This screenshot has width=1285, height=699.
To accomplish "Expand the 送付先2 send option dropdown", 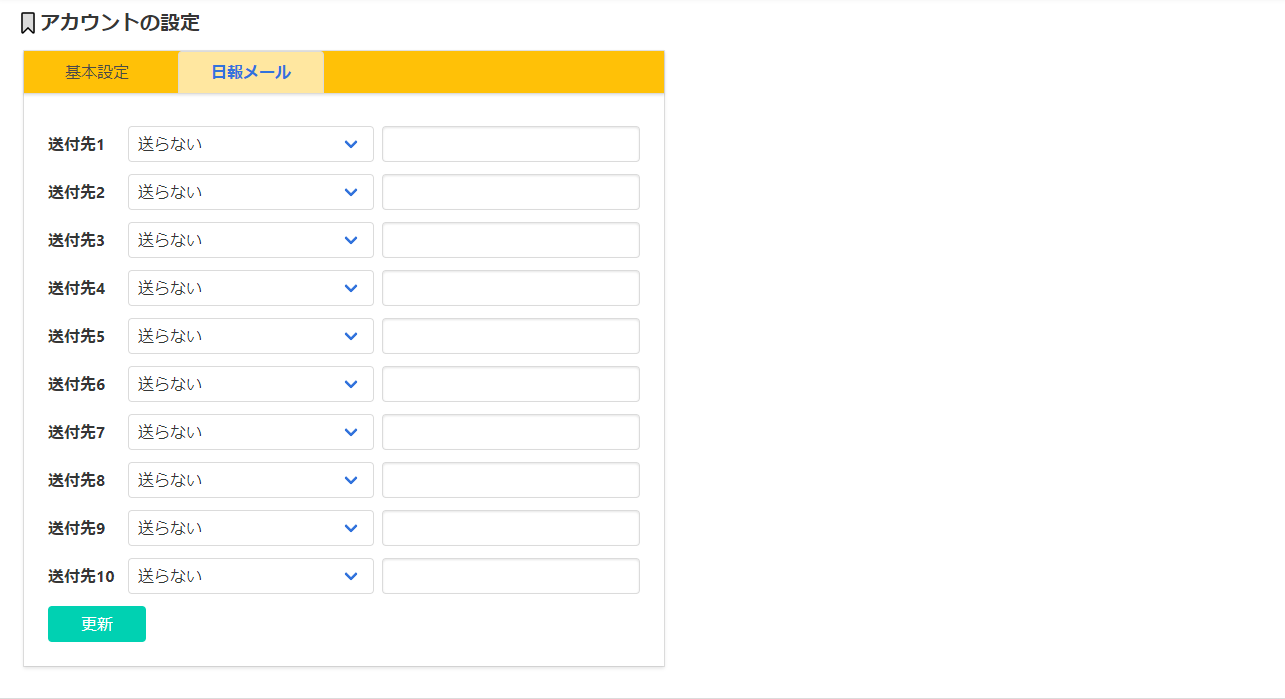I will [251, 192].
